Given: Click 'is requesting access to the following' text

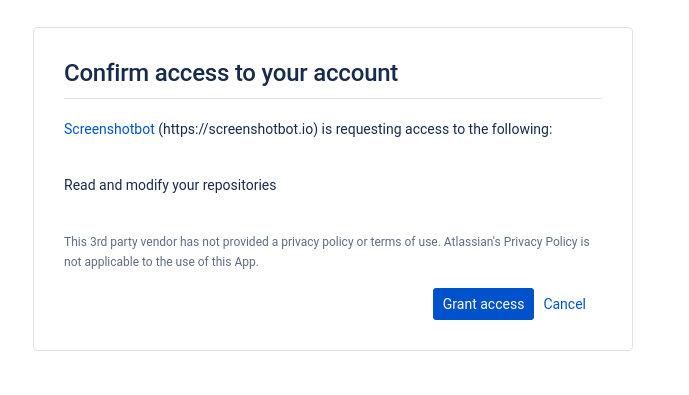Looking at the screenshot, I should point(436,129).
